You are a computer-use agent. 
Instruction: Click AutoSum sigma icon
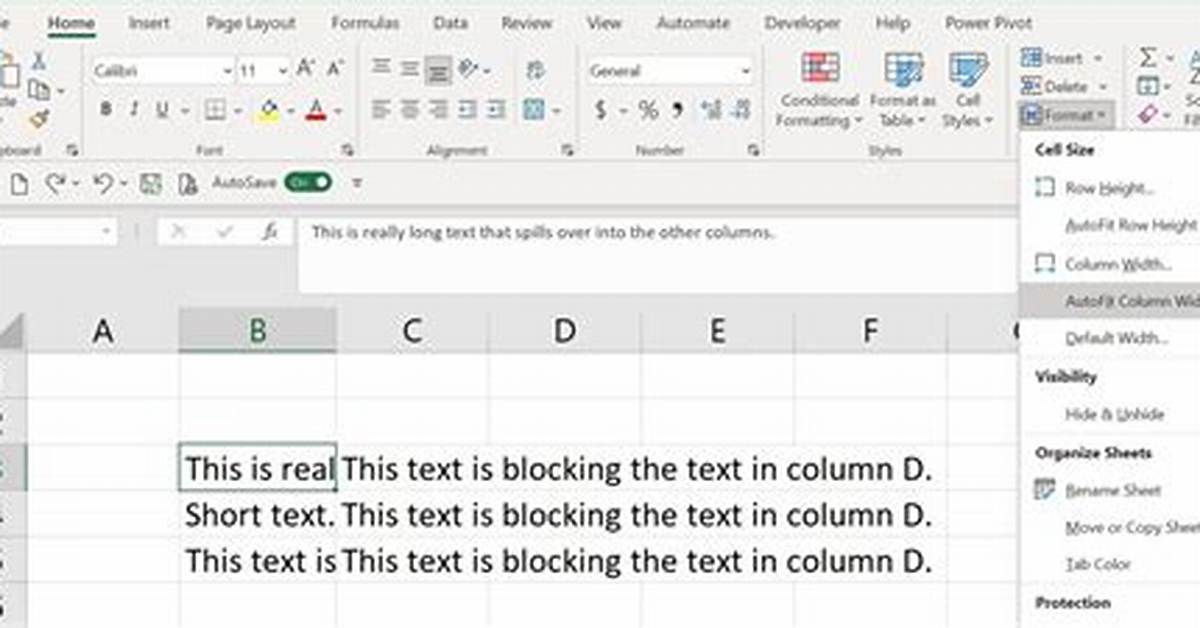click(x=1148, y=58)
